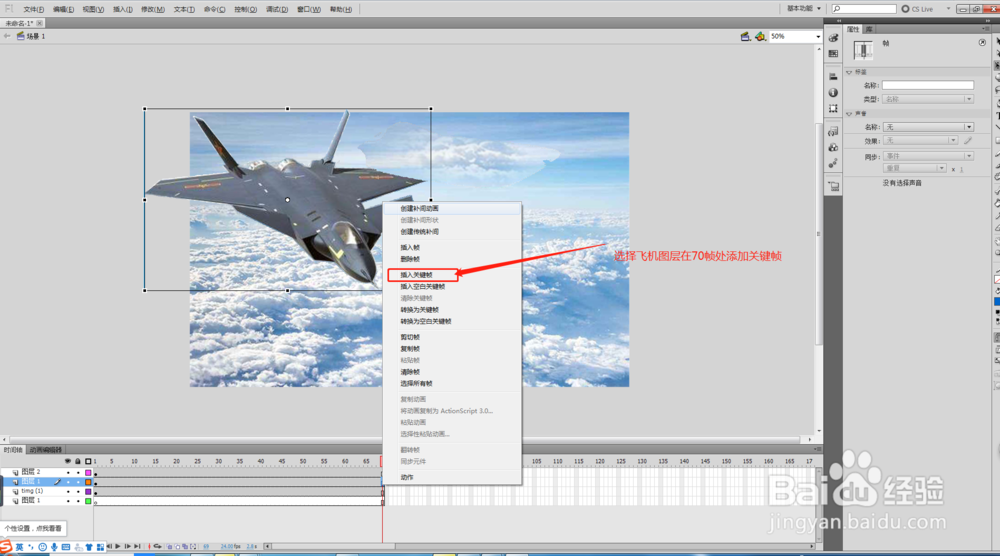
Task: Click outline-all-layers square in timeline header
Action: (88, 461)
